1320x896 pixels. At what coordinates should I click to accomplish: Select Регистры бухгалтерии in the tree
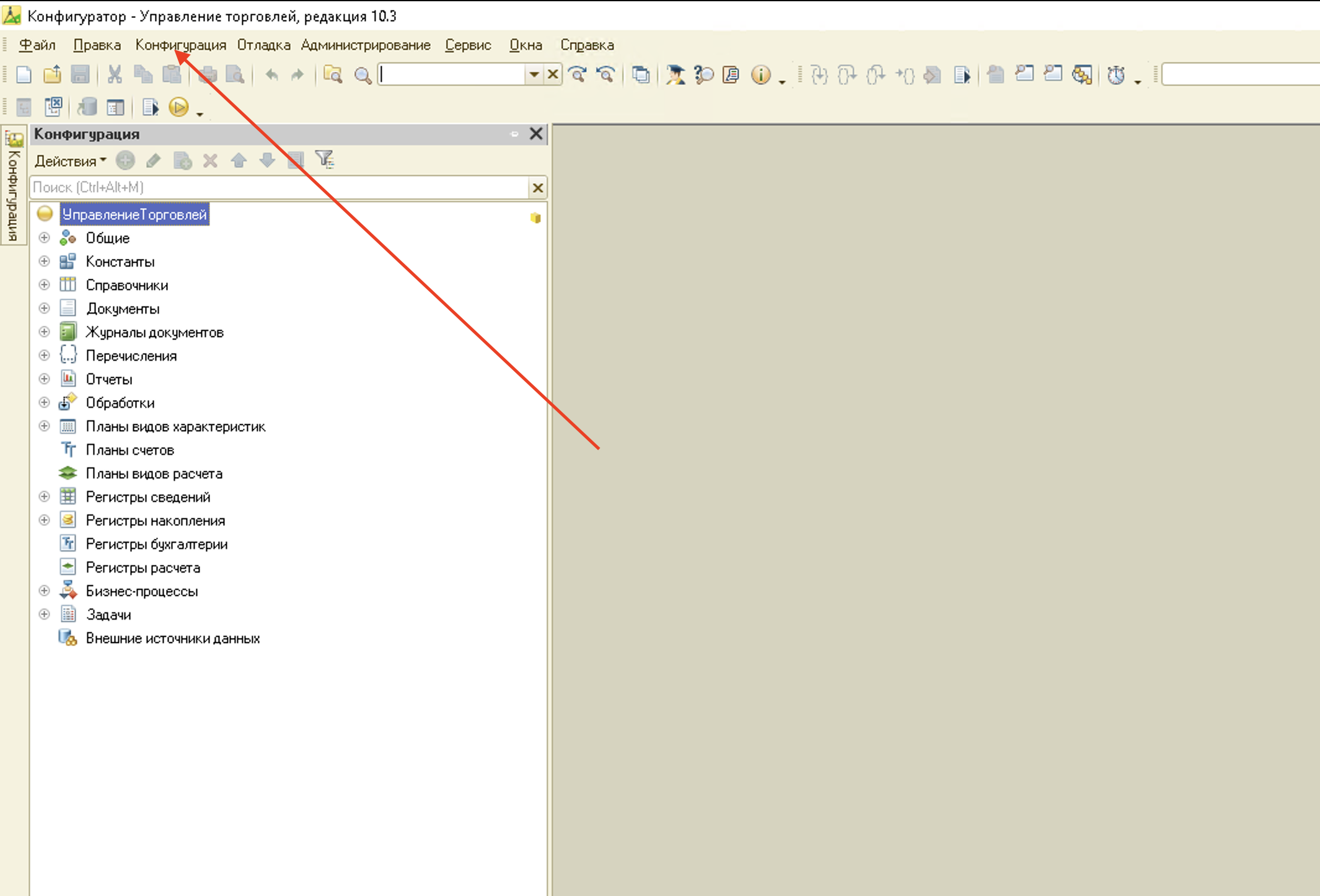(x=157, y=544)
